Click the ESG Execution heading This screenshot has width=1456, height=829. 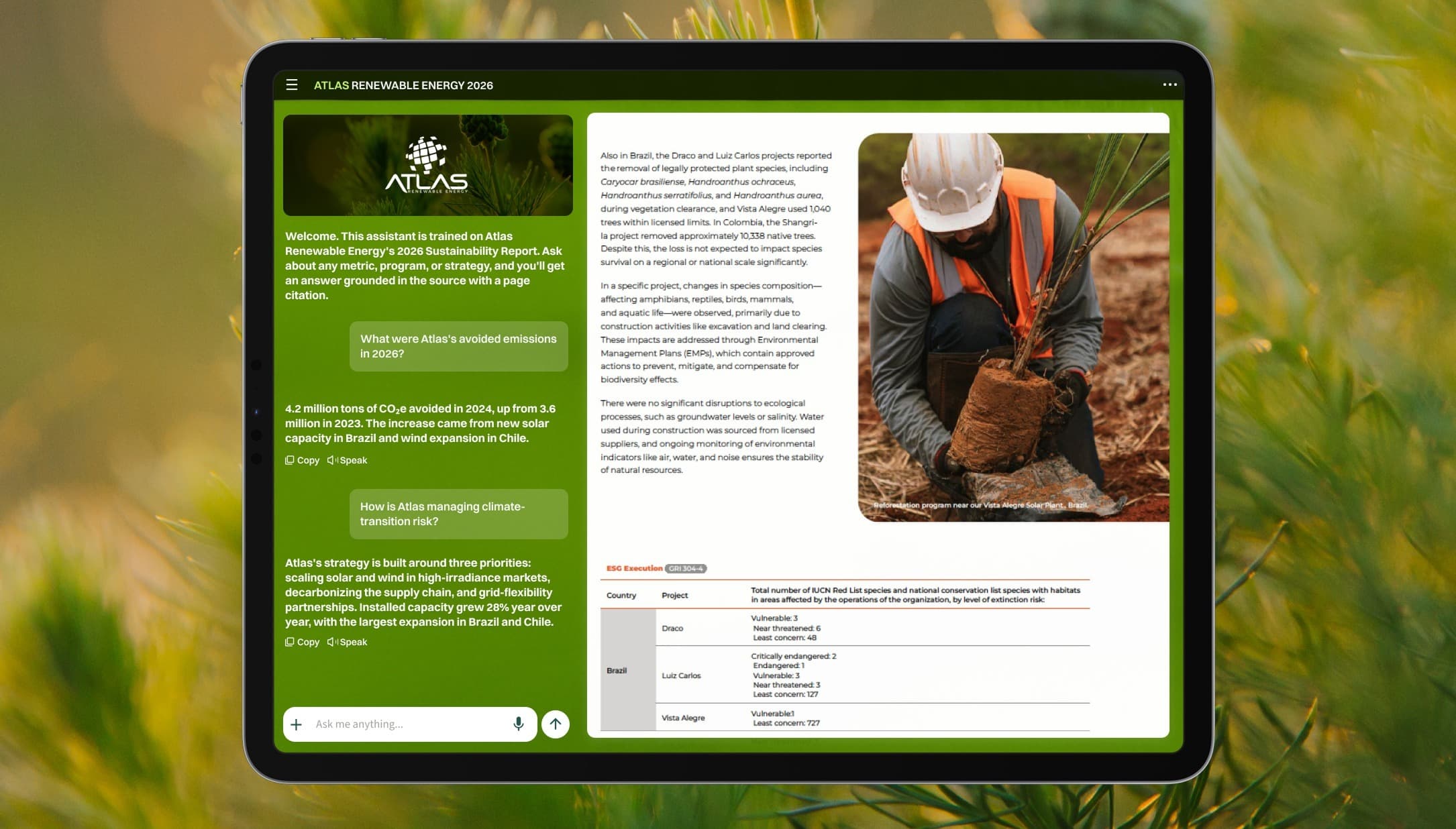point(634,568)
